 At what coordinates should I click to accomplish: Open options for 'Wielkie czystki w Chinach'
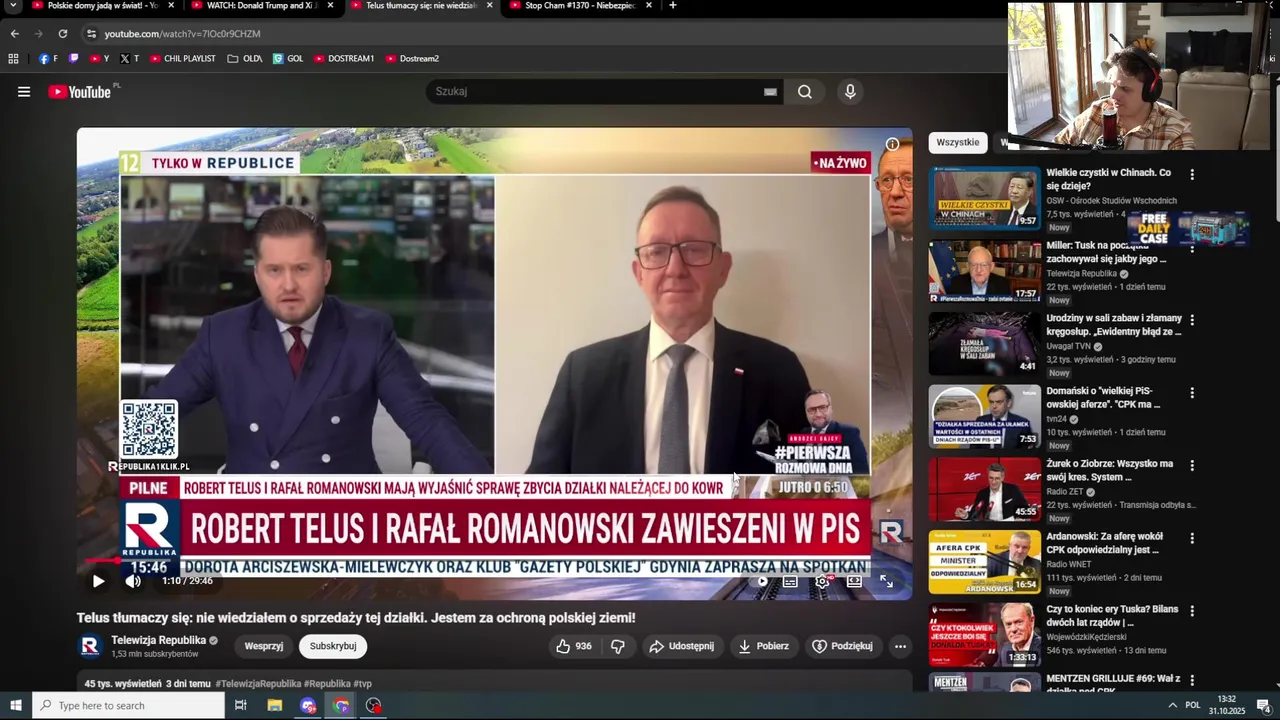click(1192, 174)
